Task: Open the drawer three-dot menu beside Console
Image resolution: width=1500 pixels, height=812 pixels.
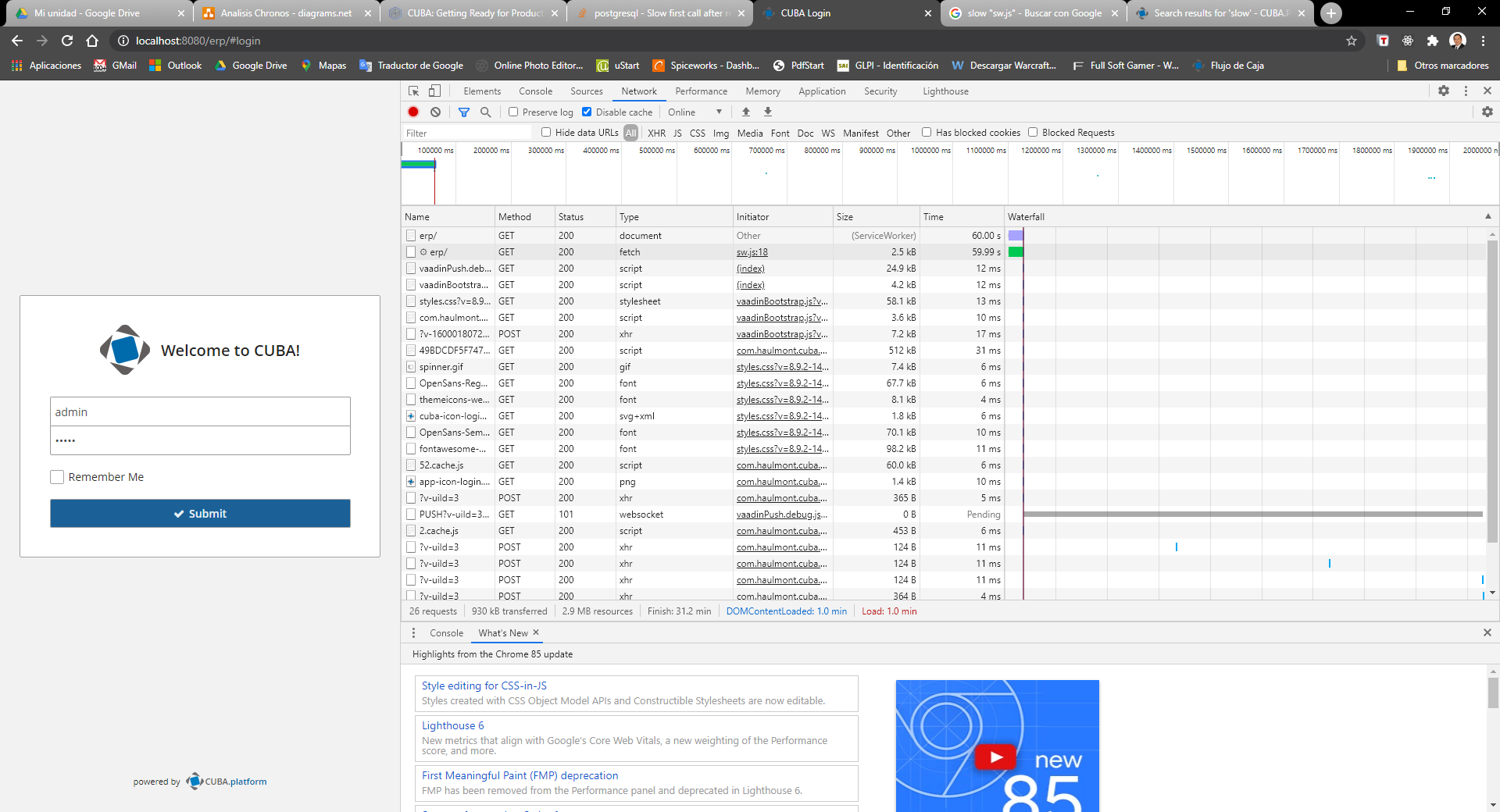Action: 414,633
